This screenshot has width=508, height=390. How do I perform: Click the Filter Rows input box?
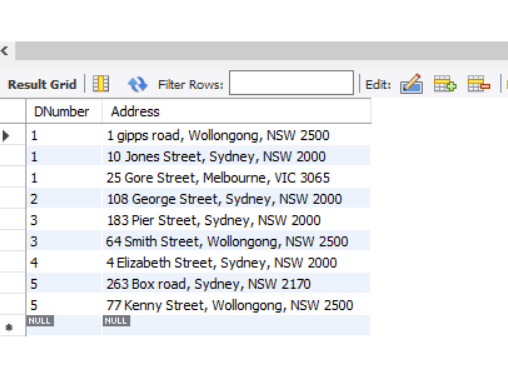click(291, 82)
